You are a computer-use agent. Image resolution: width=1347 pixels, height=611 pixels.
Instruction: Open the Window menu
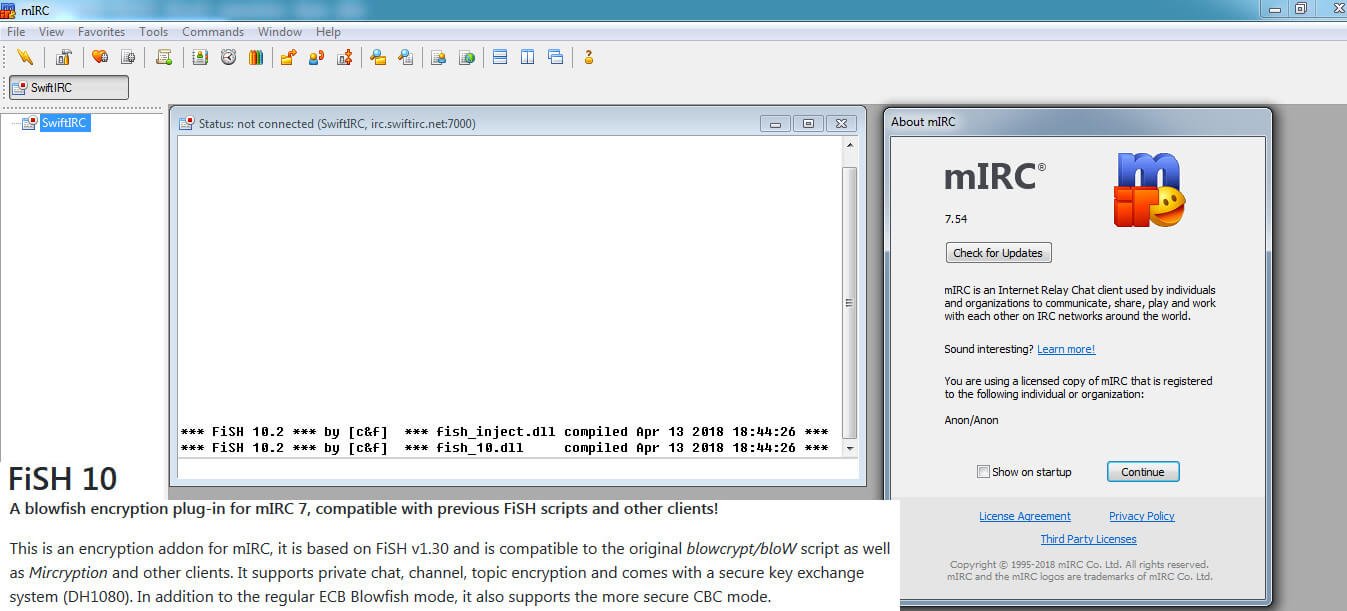coord(280,32)
